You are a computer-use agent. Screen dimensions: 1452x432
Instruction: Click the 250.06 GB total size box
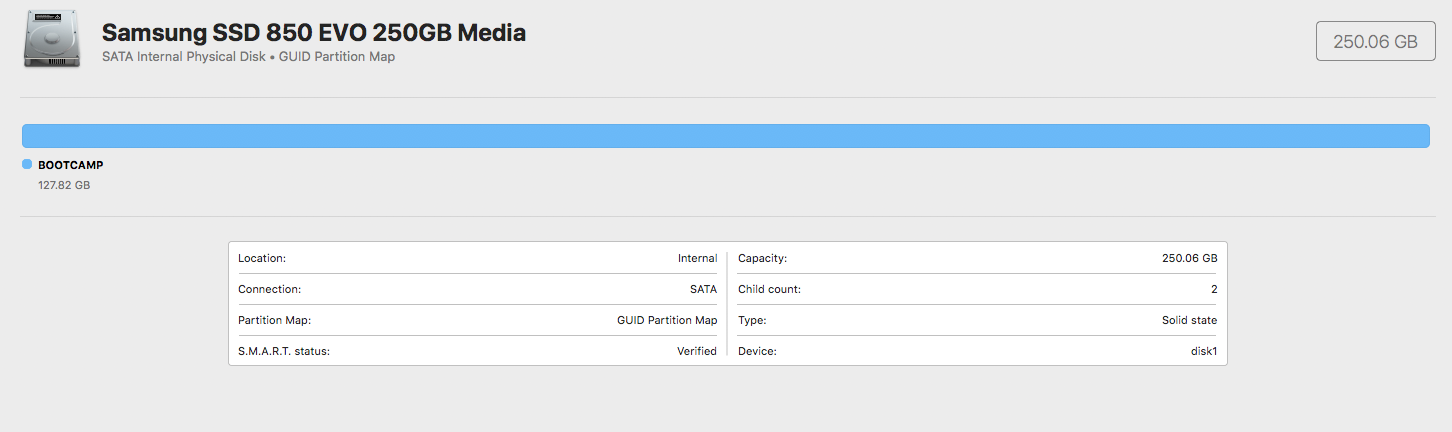(x=1375, y=41)
